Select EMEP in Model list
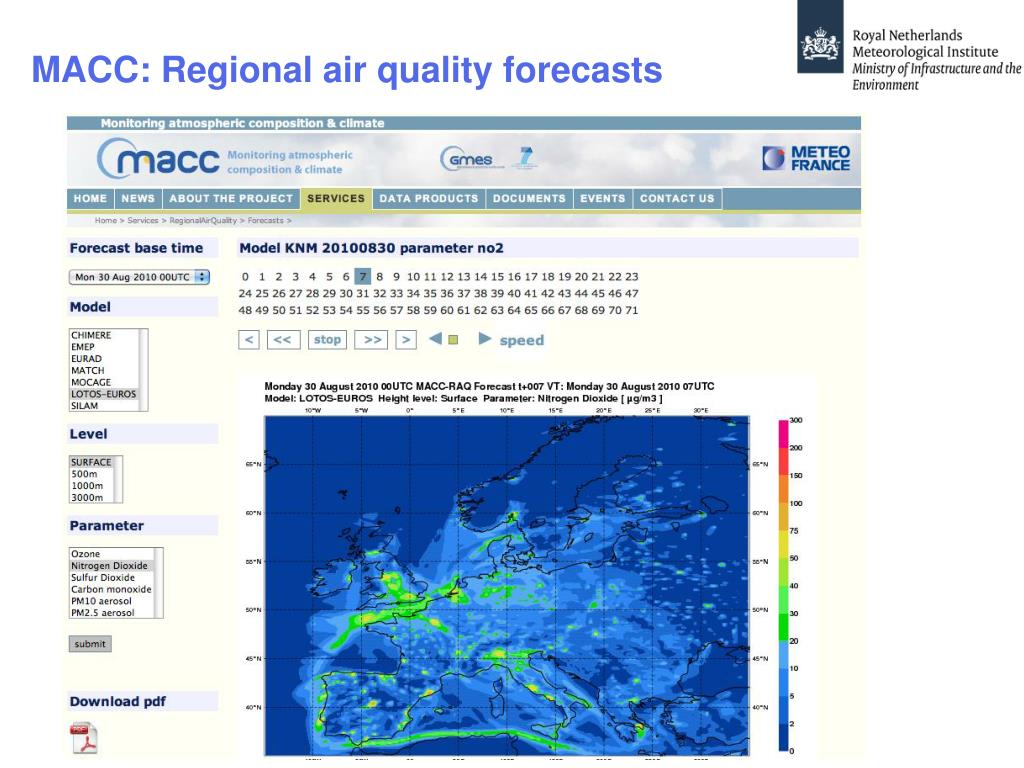The width and height of the screenshot is (1024, 768). tap(104, 347)
